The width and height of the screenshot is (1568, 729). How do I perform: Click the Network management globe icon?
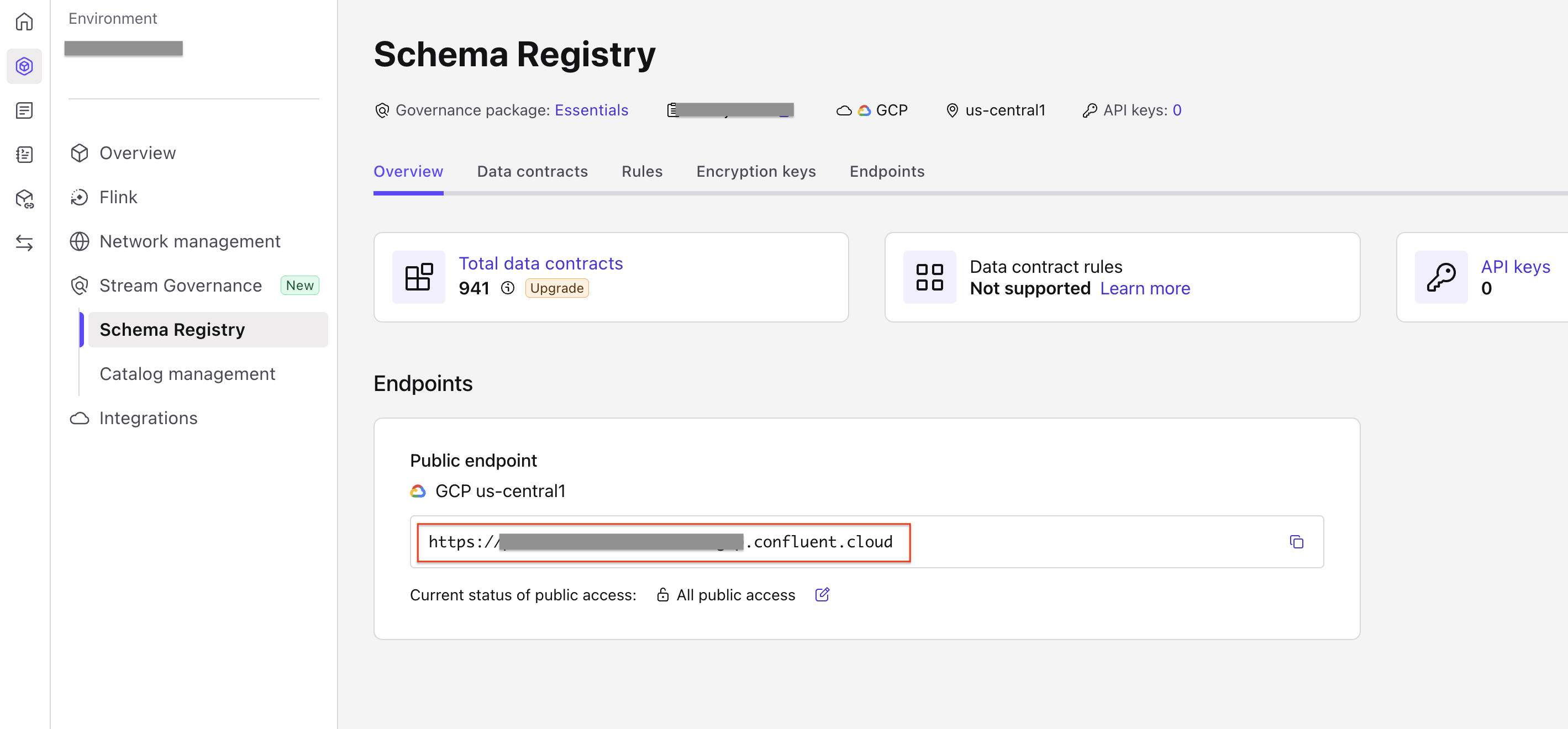point(80,241)
